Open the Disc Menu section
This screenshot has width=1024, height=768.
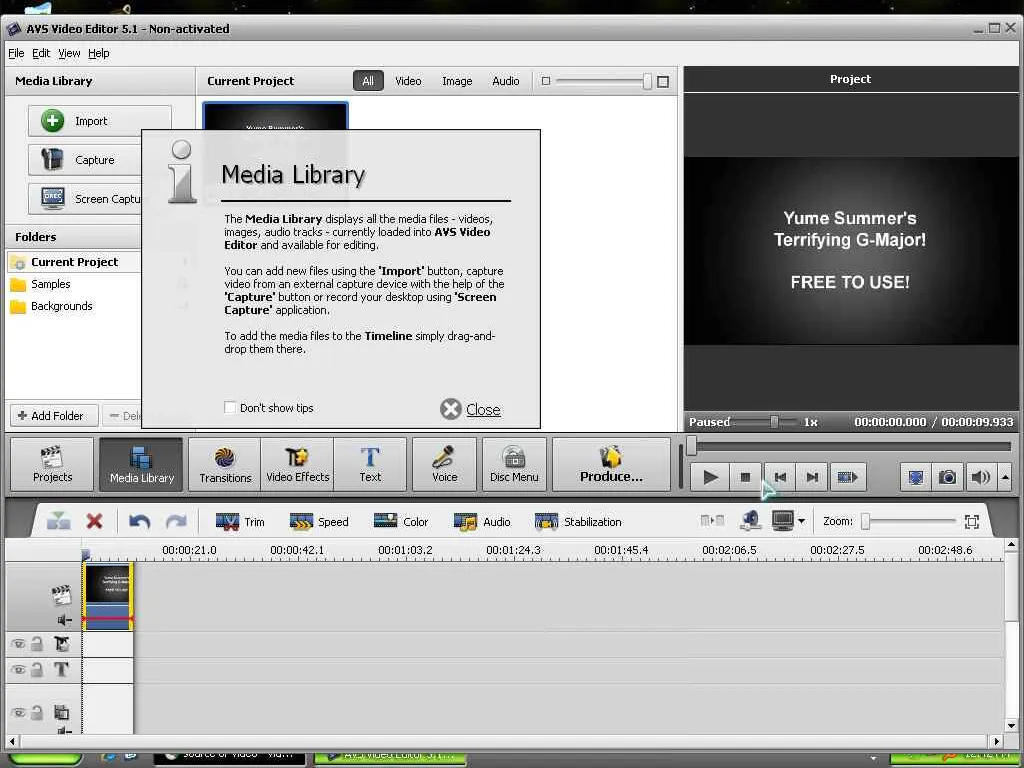[x=514, y=464]
